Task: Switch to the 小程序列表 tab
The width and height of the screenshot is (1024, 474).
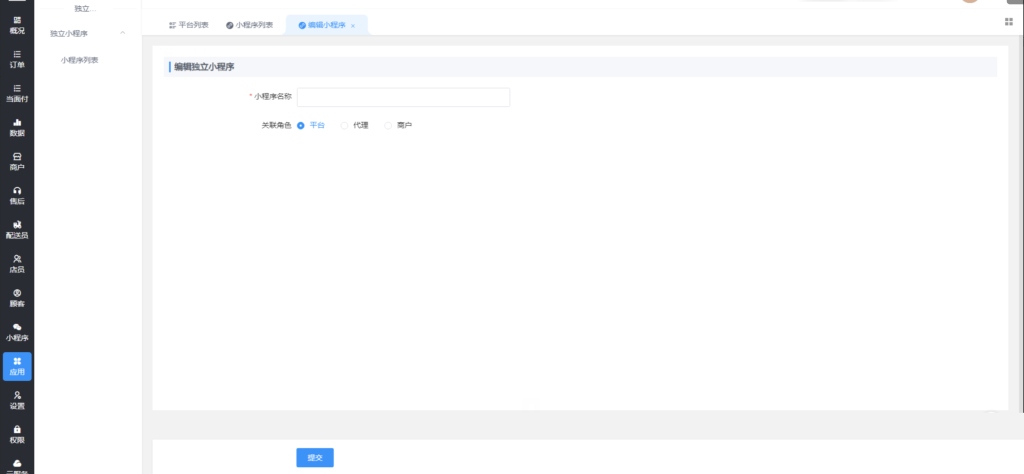Action: coord(250,25)
